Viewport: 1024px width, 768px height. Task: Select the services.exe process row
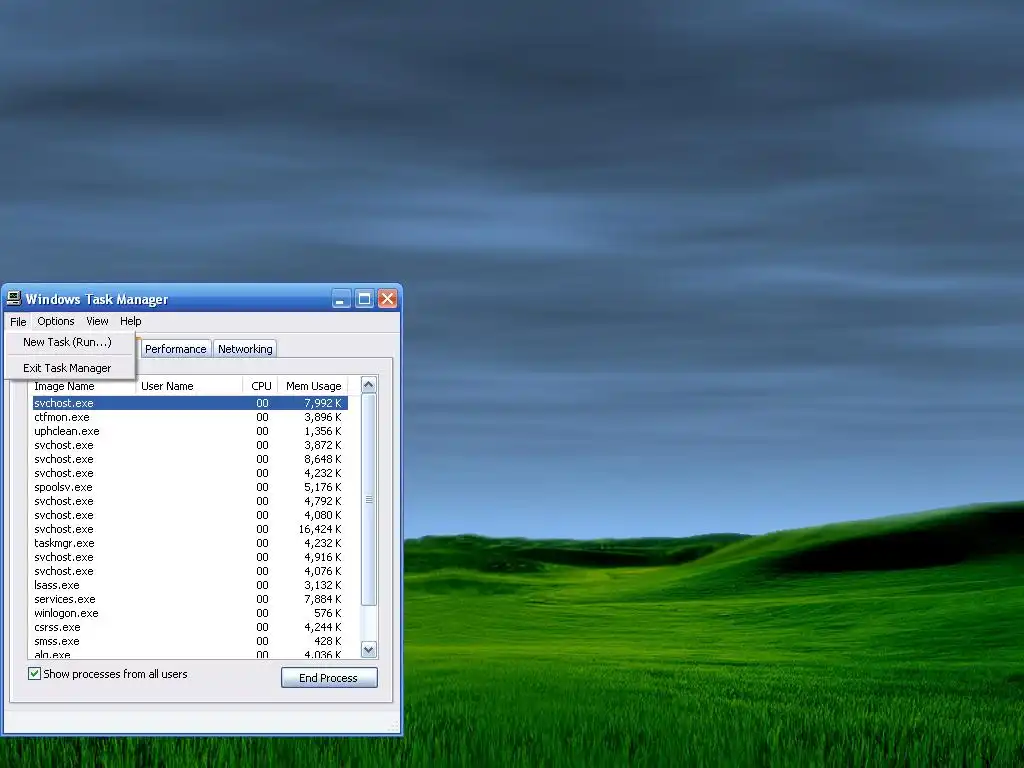[x=190, y=600]
